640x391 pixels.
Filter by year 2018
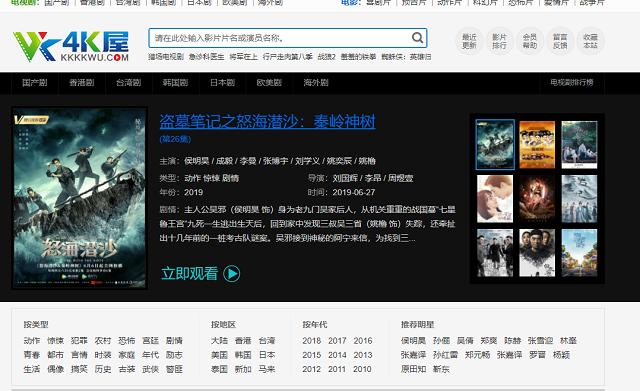point(312,341)
